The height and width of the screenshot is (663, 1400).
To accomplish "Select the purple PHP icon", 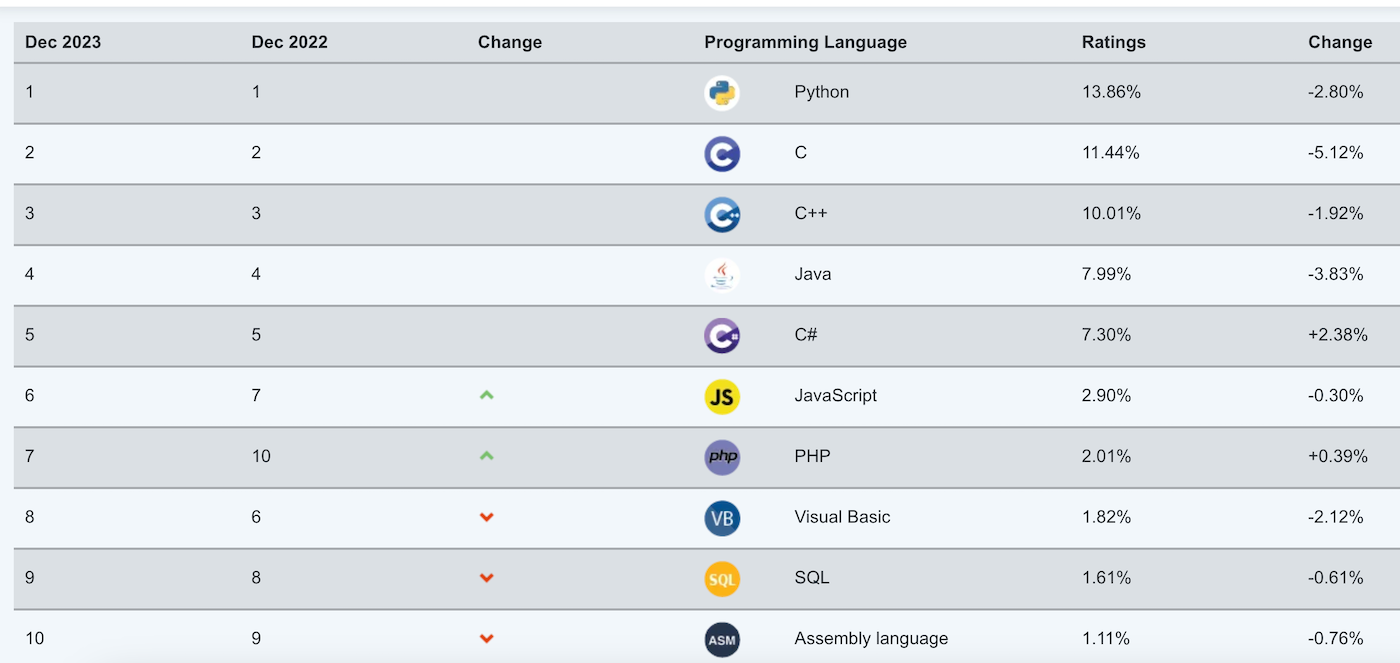I will (722, 457).
